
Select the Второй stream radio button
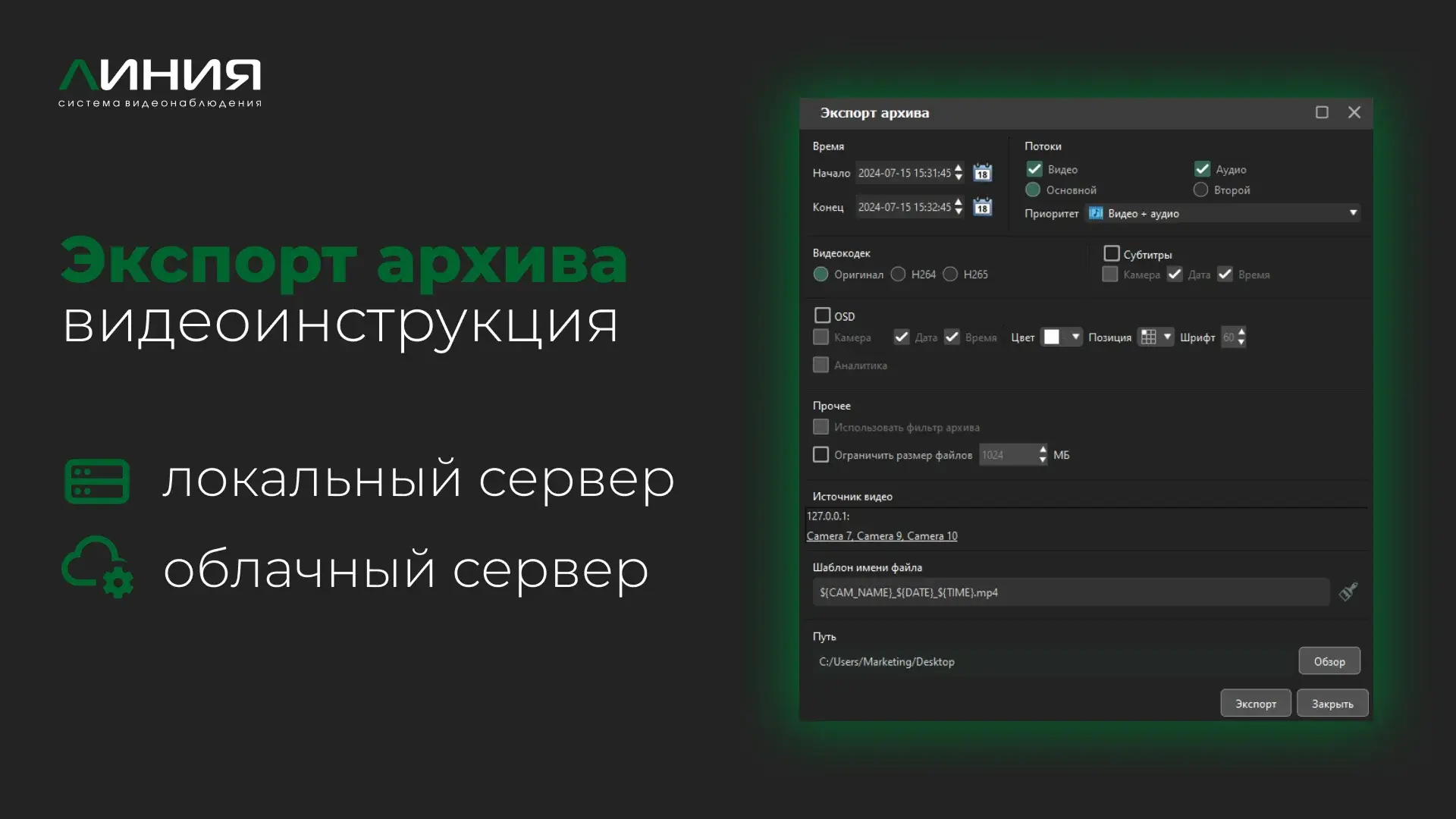tap(1200, 190)
